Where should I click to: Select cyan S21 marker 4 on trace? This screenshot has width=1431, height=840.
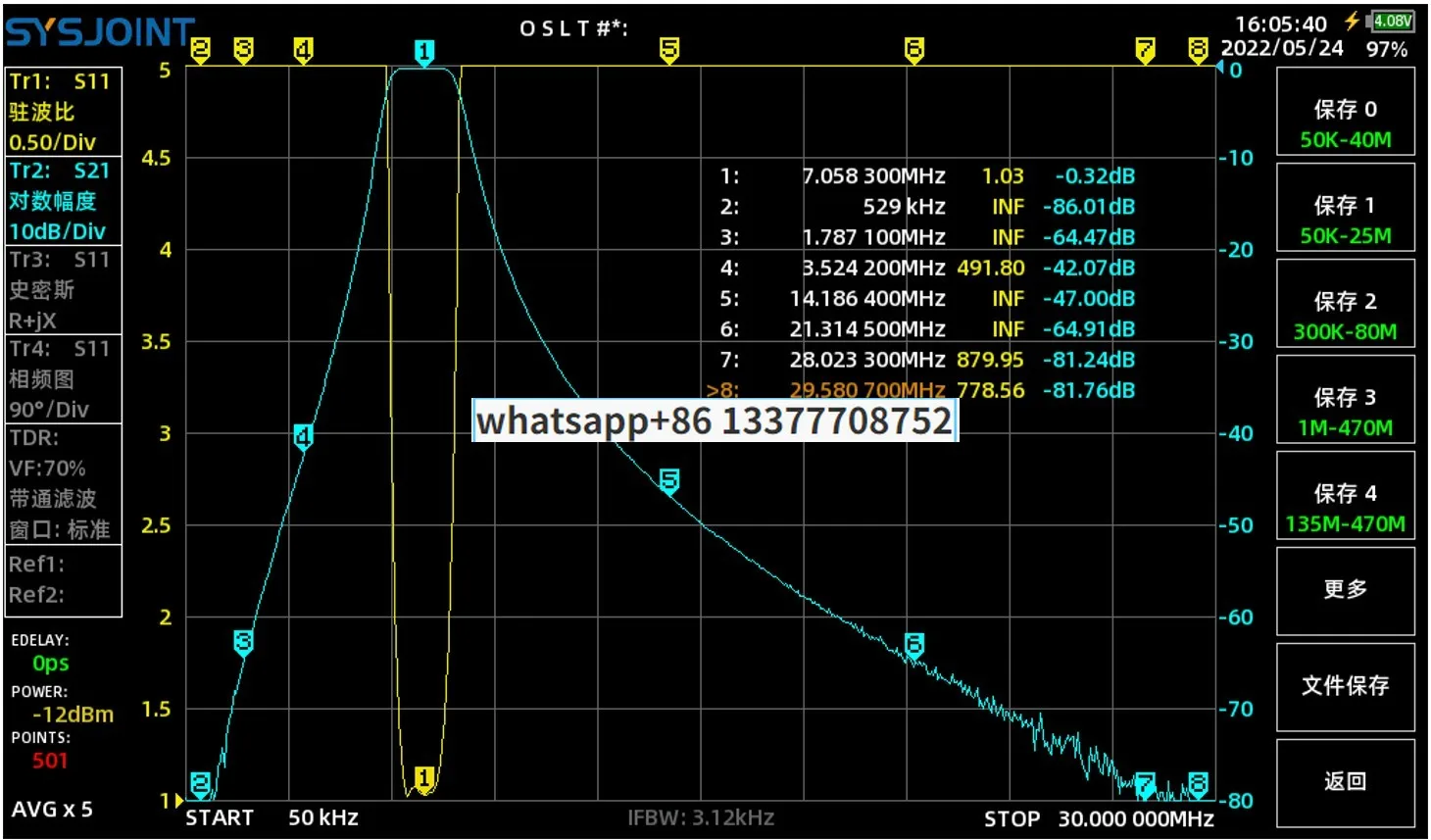click(x=303, y=437)
